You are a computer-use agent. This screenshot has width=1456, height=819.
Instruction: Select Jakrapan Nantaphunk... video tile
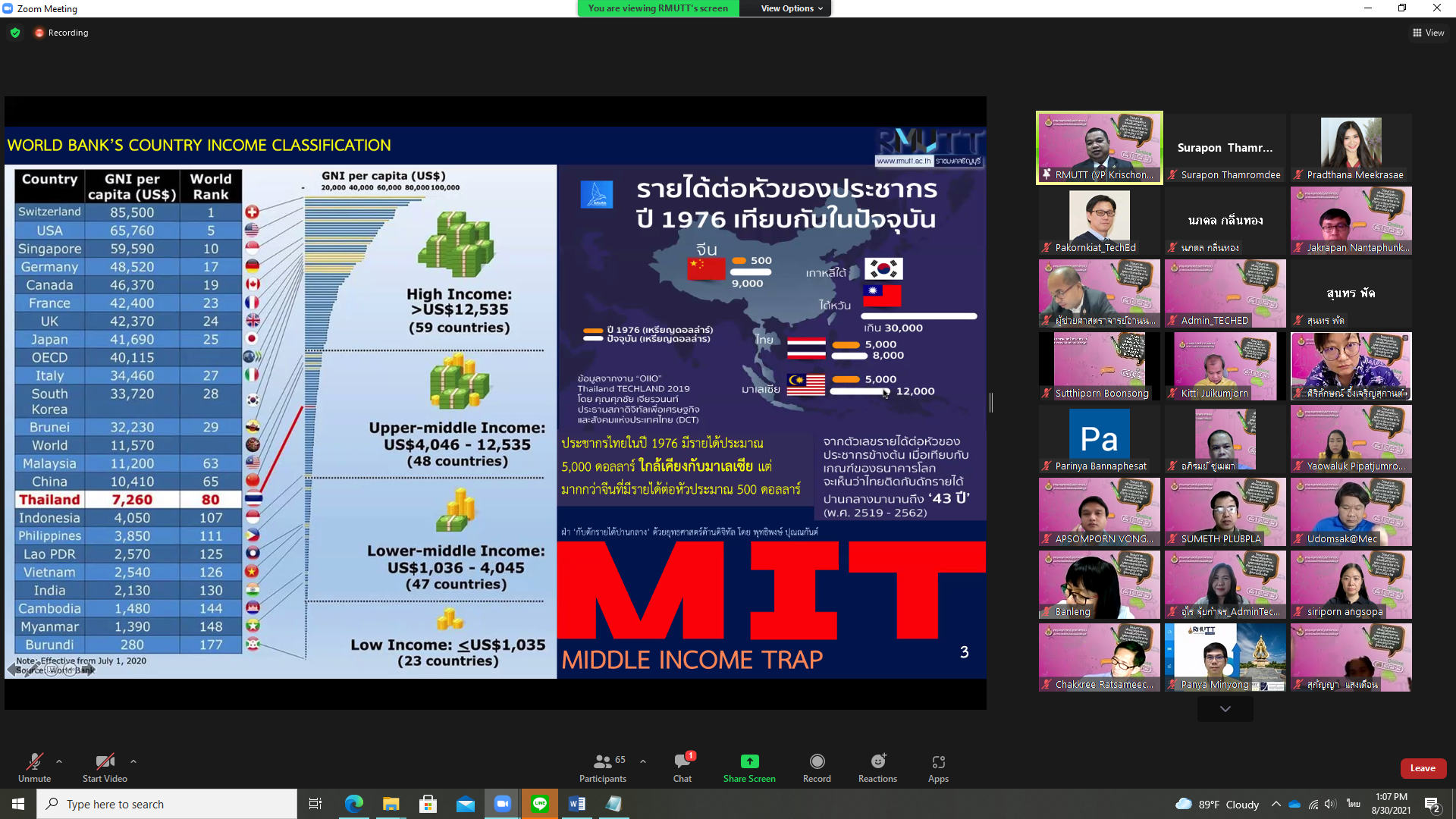pyautogui.click(x=1351, y=221)
